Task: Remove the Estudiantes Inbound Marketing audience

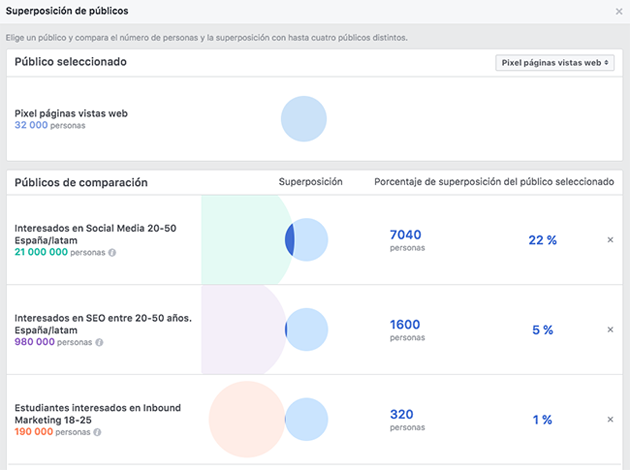Action: point(610,419)
